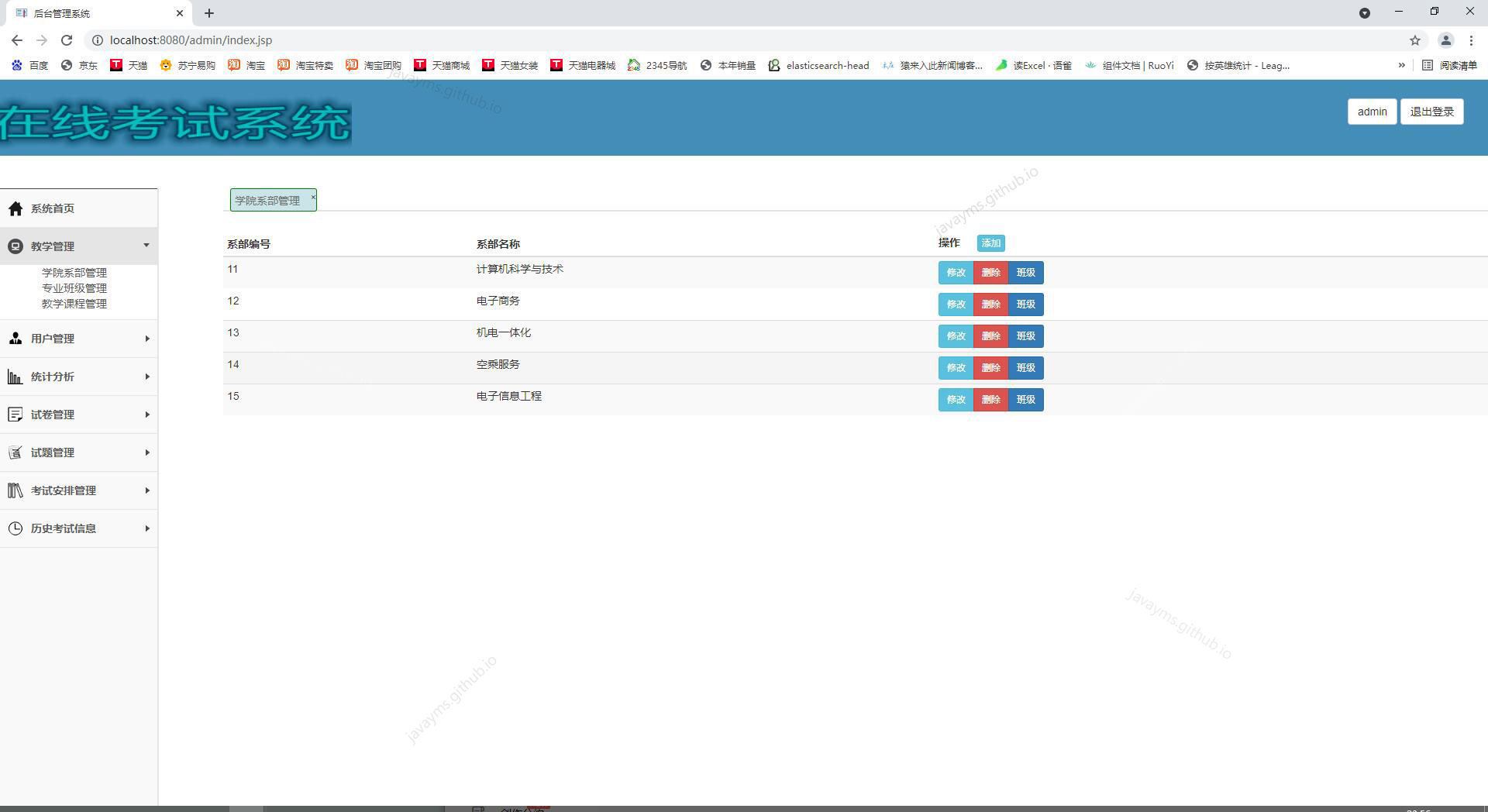
Task: Click the 系统首页 home icon
Action: click(x=15, y=208)
